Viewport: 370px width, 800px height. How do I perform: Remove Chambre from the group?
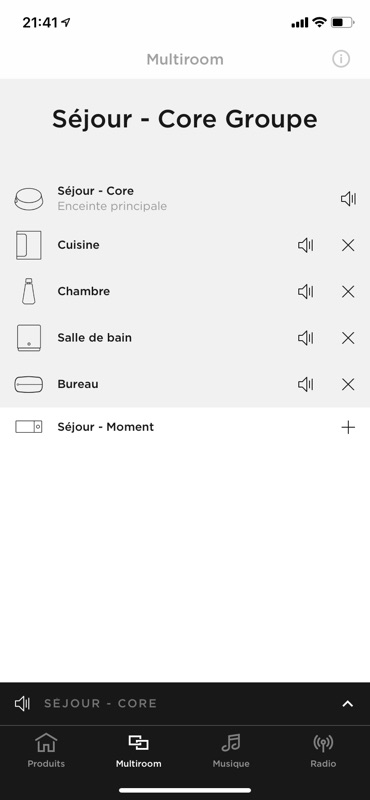[348, 291]
